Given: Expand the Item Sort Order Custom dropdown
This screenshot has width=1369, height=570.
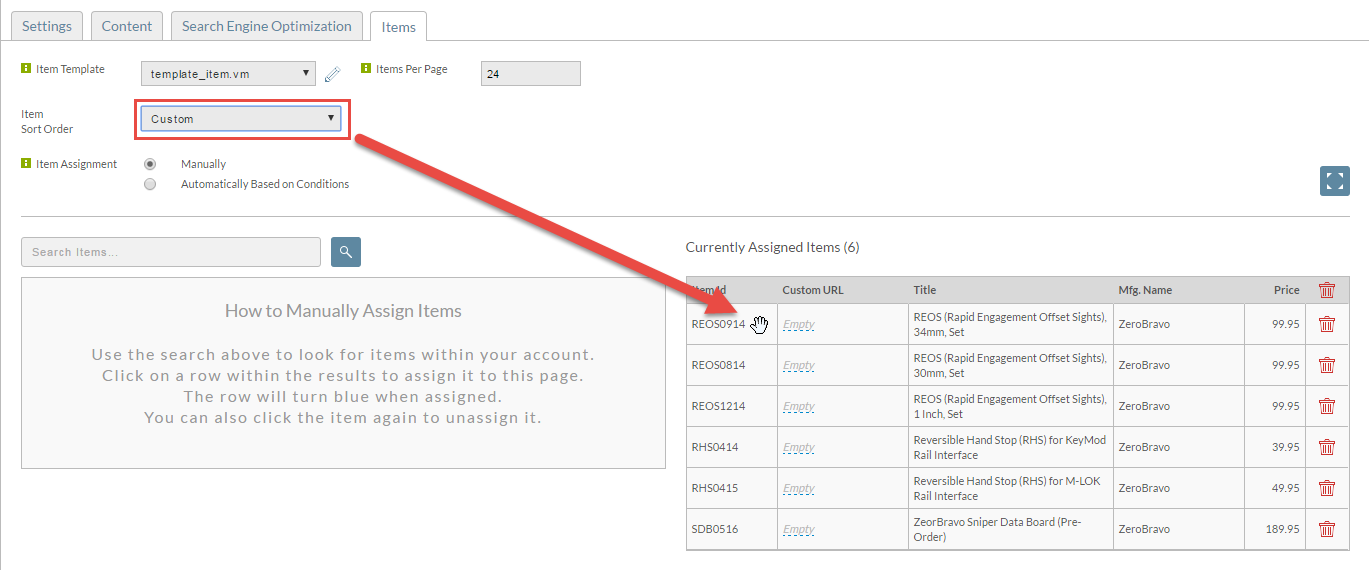Looking at the screenshot, I should (x=241, y=119).
